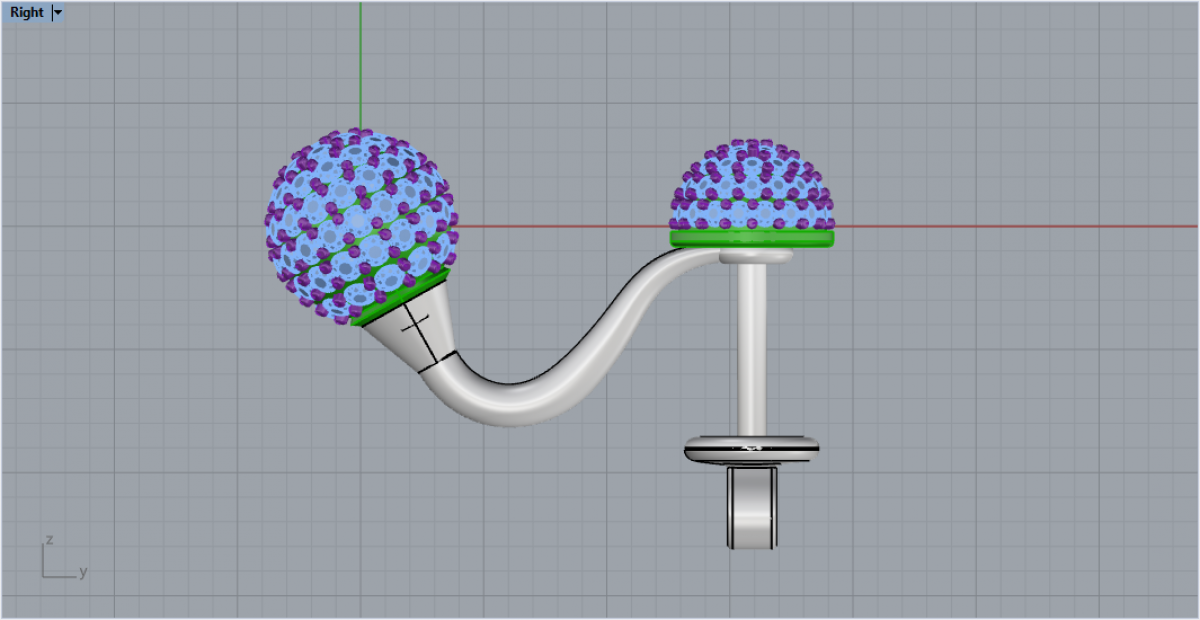1200x620 pixels.
Task: Click the "Right" viewport title label
Action: point(27,13)
